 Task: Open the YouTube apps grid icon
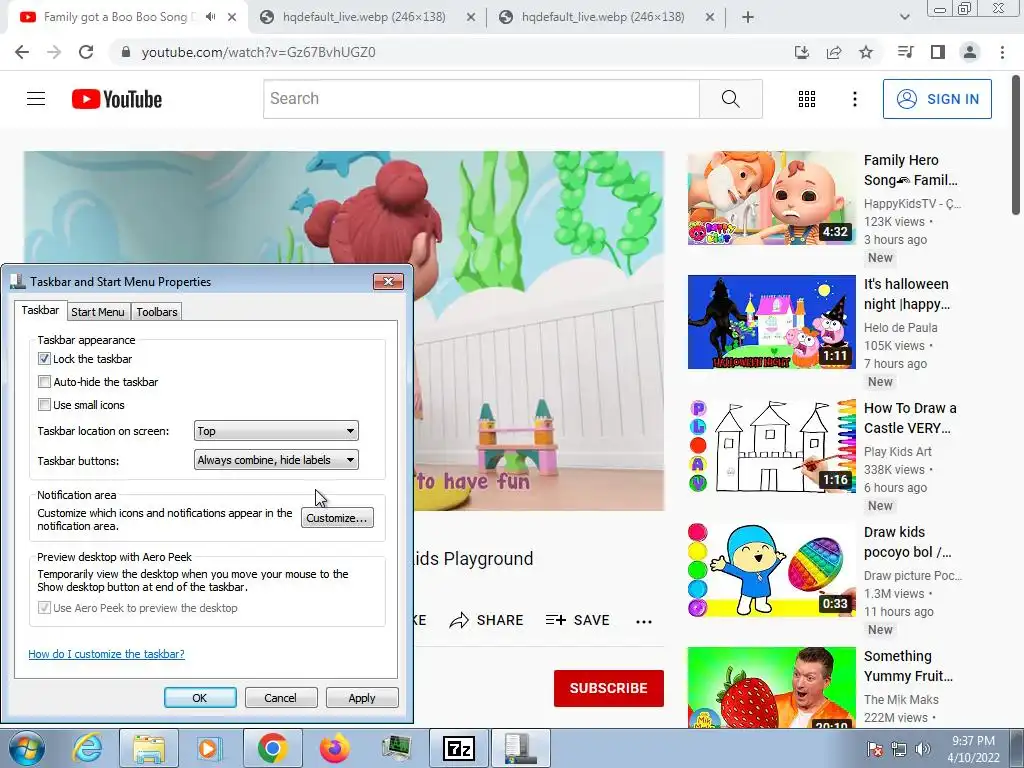pos(807,99)
